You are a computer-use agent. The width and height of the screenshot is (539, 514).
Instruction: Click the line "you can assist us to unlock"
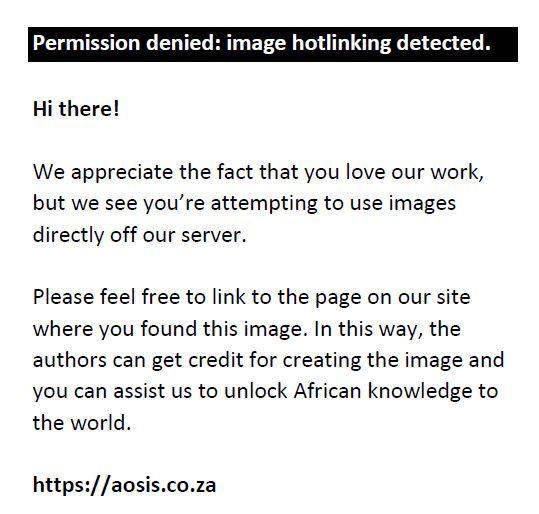[x=265, y=392]
